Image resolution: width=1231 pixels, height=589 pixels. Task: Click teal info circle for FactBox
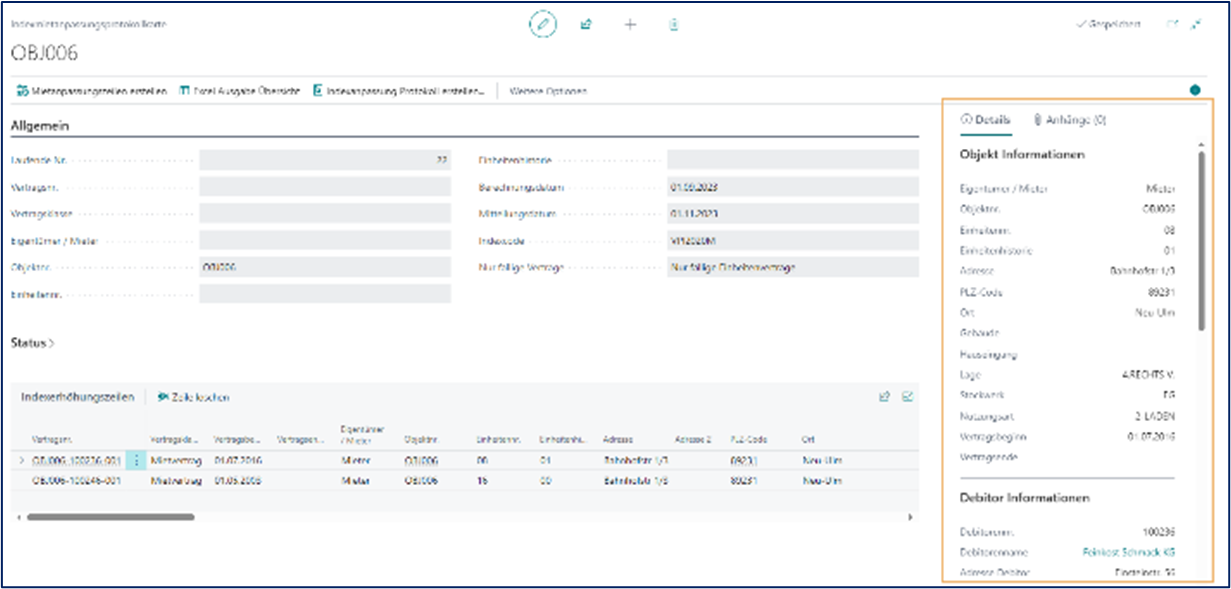pyautogui.click(x=1195, y=90)
